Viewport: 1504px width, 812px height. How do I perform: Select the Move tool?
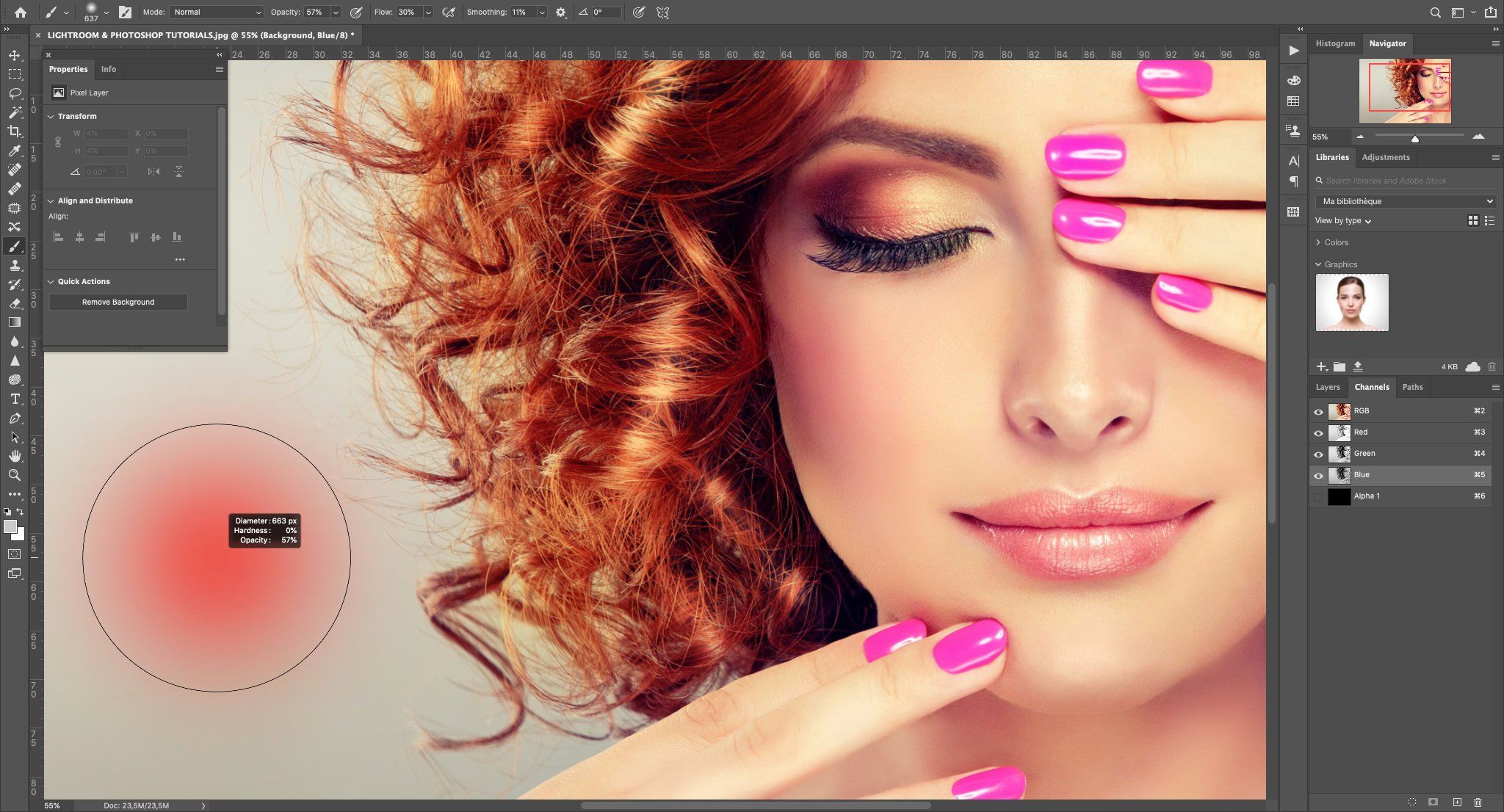(14, 55)
